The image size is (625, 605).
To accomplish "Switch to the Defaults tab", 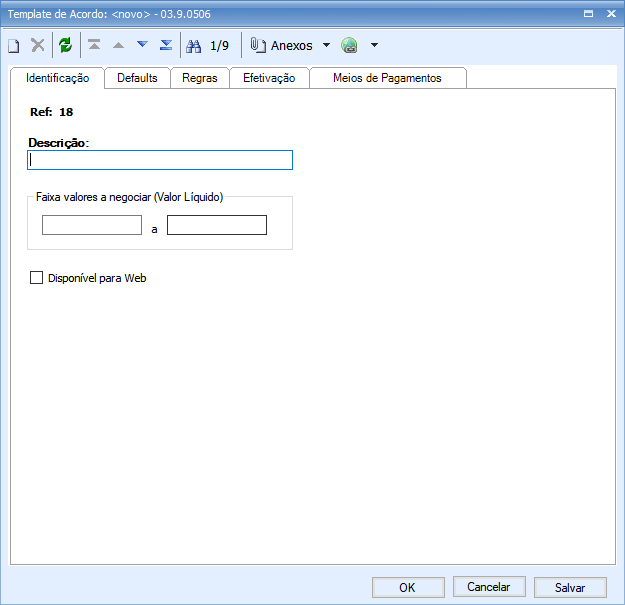I will 137,78.
